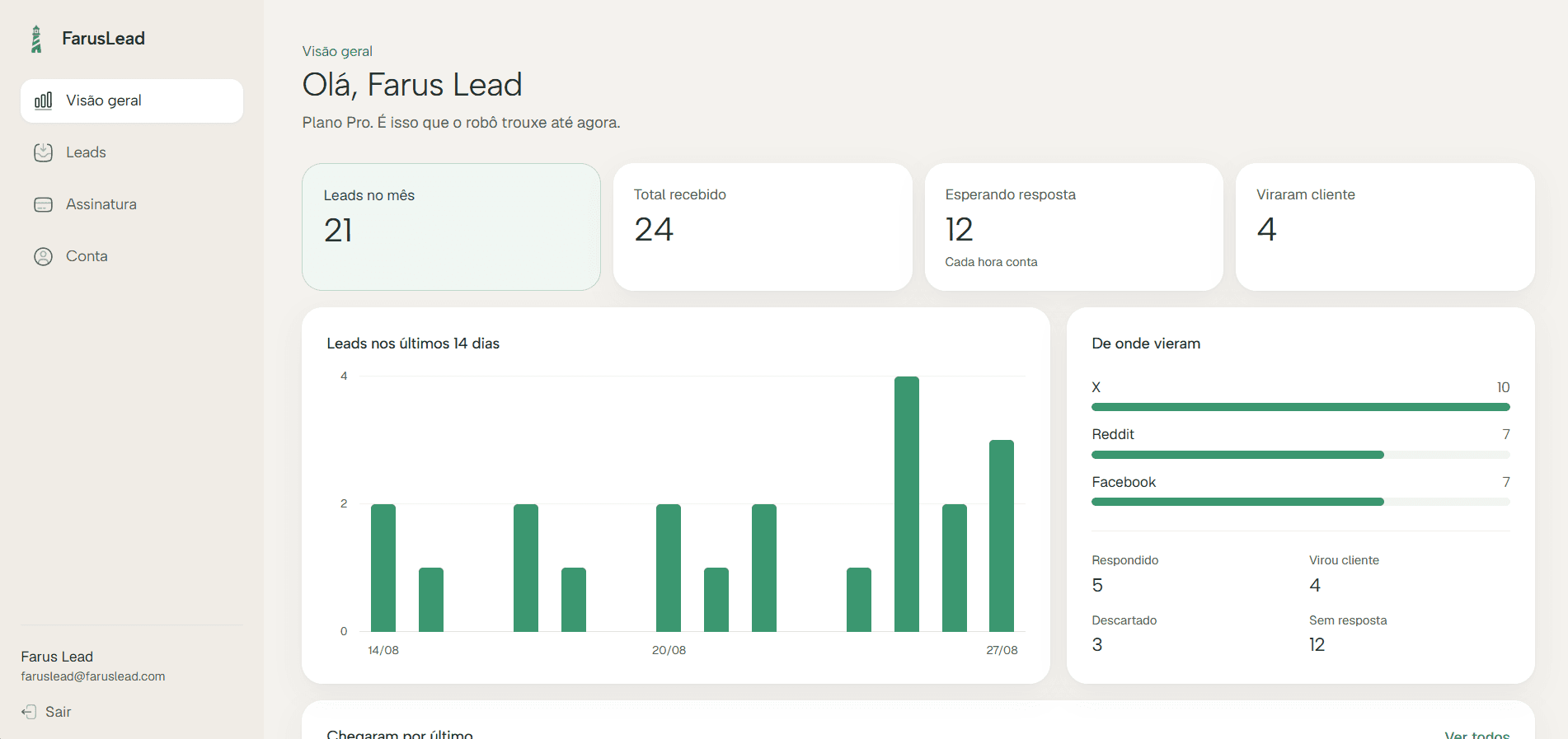Click the X source progress bar
This screenshot has width=1568, height=739.
point(1301,407)
